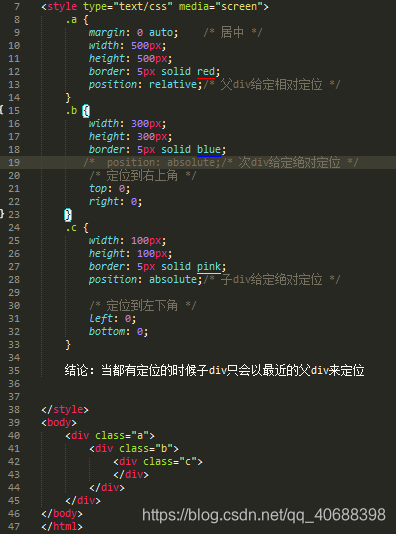Screen dimensions: 396x534
Task: Click the 'blue' color value
Action: (209, 150)
